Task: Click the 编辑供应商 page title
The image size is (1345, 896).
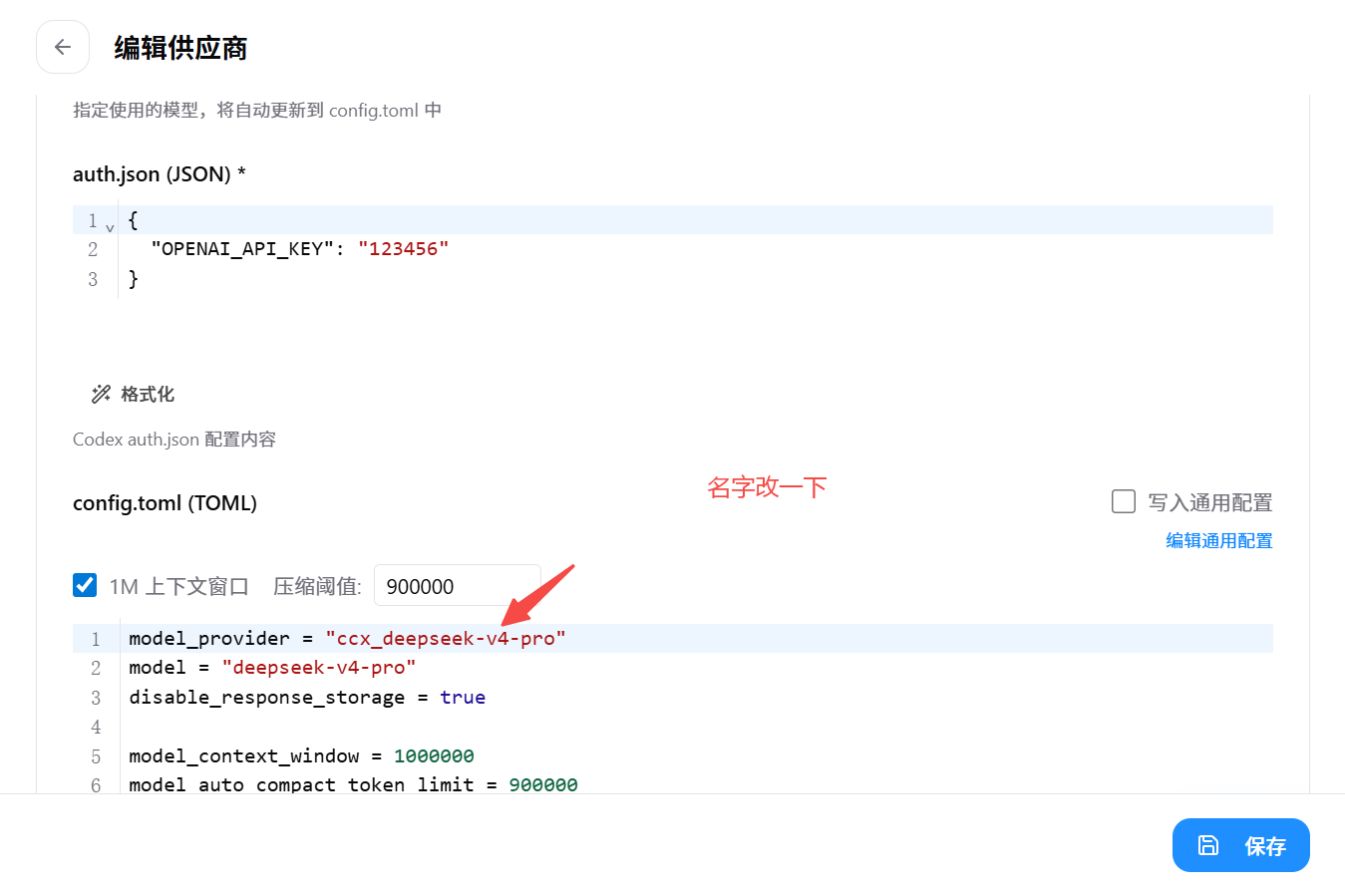Action: pos(180,48)
